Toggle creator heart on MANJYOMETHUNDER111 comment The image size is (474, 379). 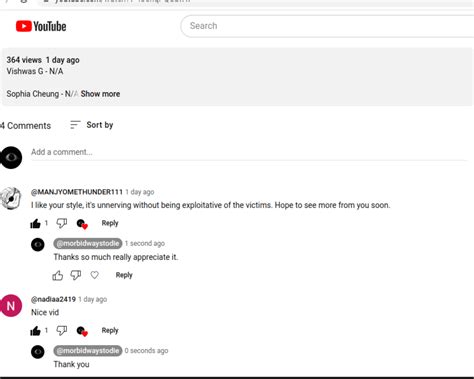pos(82,224)
